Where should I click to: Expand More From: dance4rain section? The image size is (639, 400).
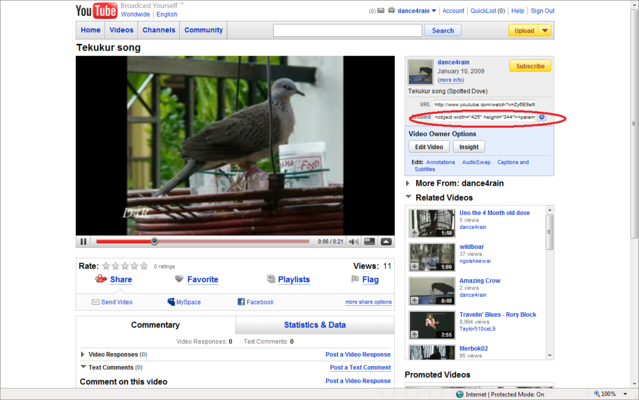(408, 183)
